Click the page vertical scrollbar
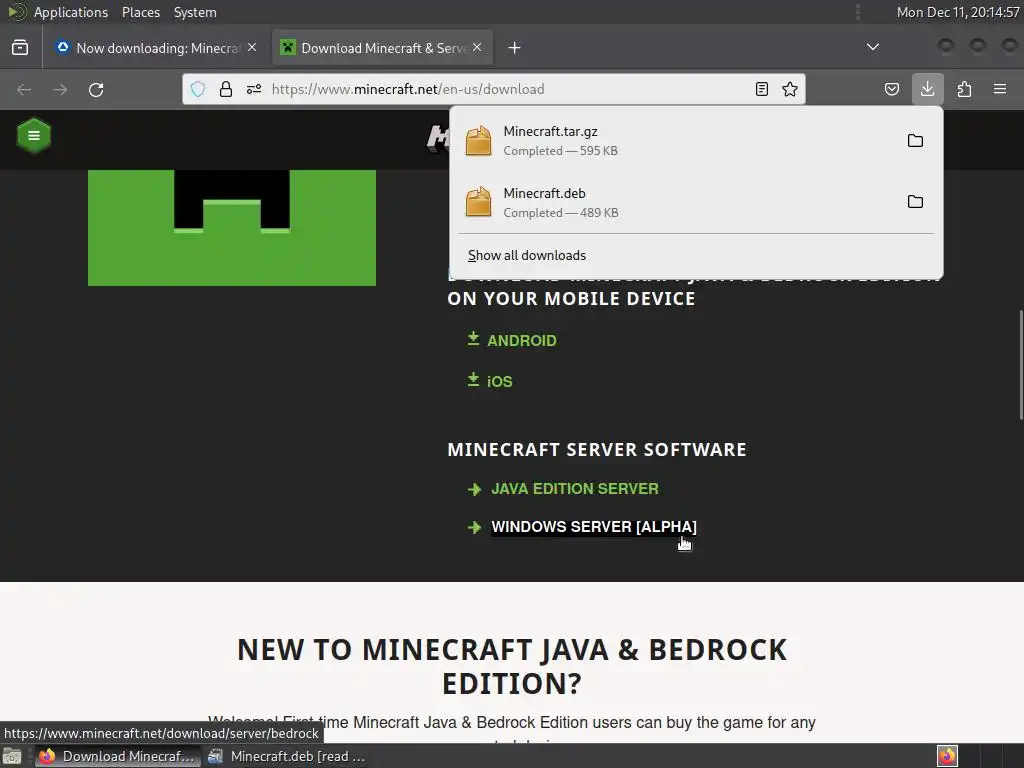Image resolution: width=1024 pixels, height=768 pixels. pyautogui.click(x=1020, y=366)
